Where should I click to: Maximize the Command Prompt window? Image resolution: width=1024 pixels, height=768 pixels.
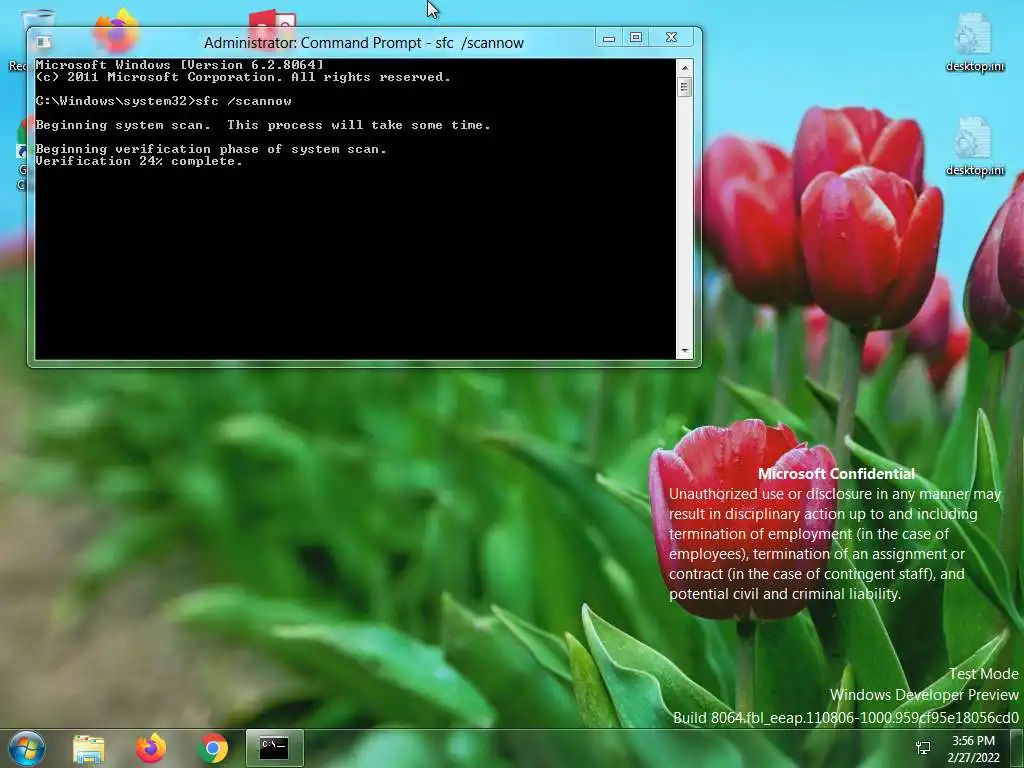point(636,38)
